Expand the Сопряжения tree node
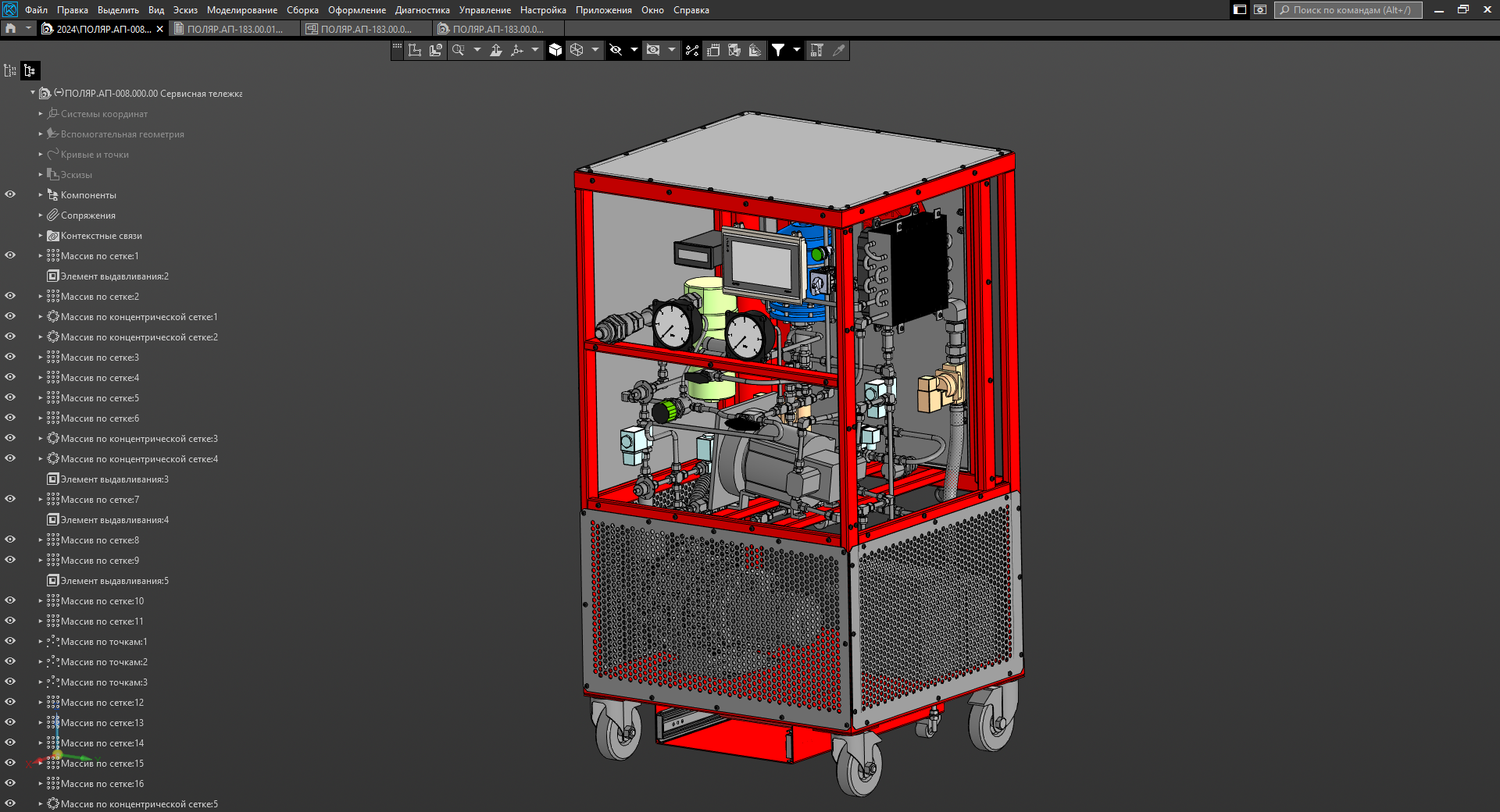The width and height of the screenshot is (1500, 812). [x=41, y=215]
